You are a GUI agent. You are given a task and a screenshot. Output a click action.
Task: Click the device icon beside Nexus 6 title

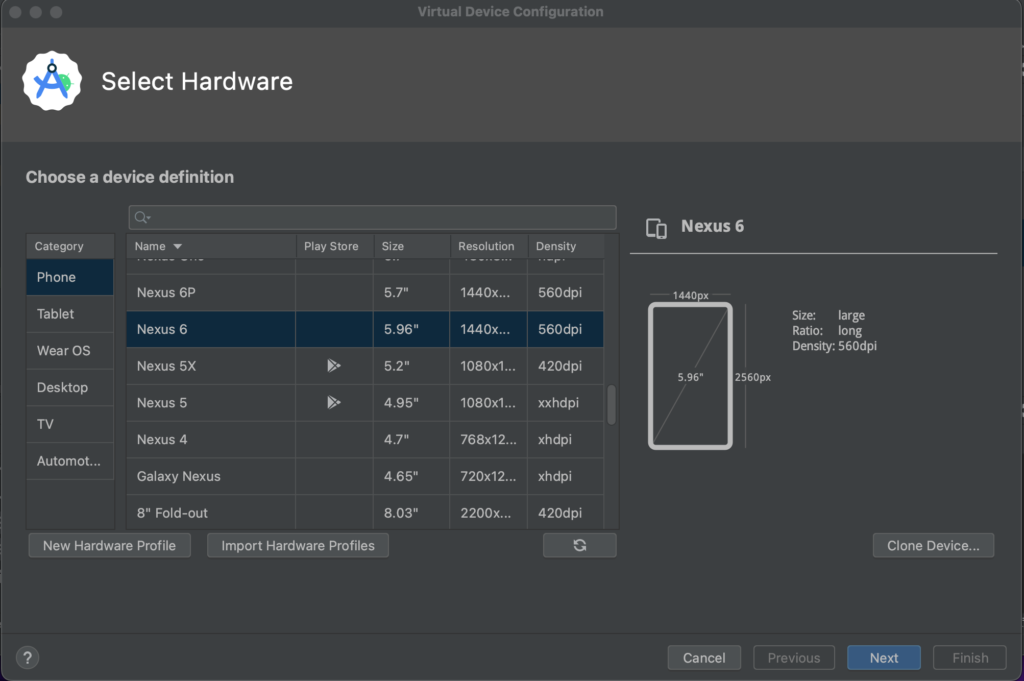pos(656,228)
